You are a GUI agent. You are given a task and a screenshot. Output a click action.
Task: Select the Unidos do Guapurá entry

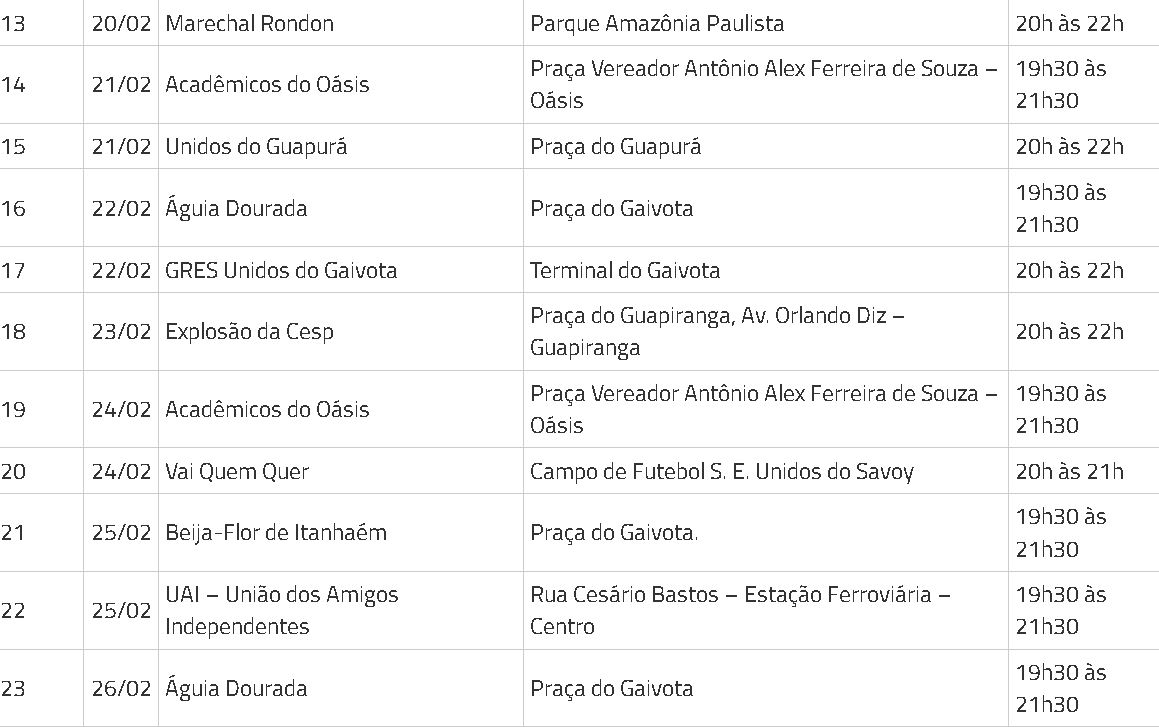click(256, 146)
